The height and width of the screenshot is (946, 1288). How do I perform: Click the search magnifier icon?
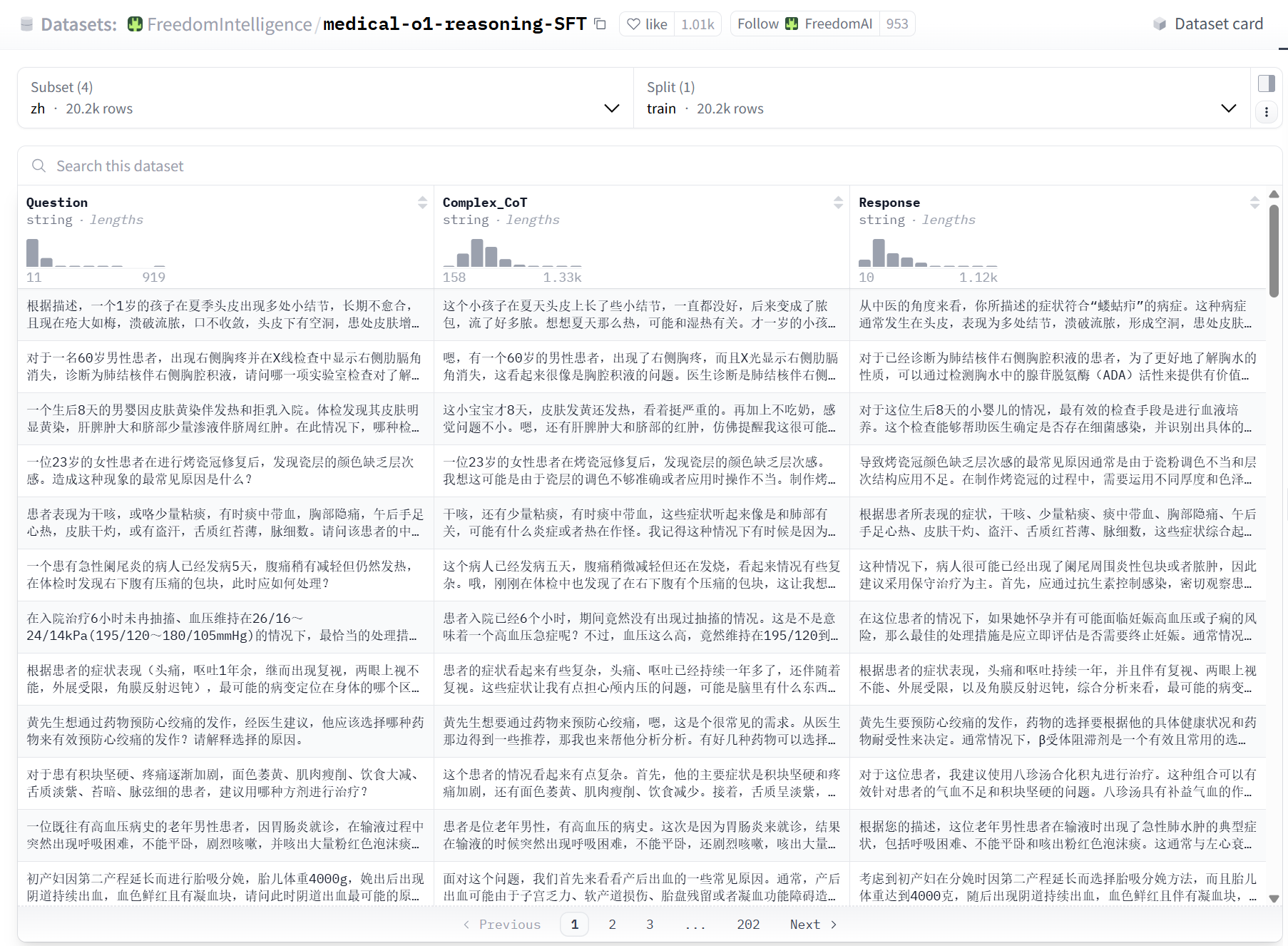[x=39, y=166]
